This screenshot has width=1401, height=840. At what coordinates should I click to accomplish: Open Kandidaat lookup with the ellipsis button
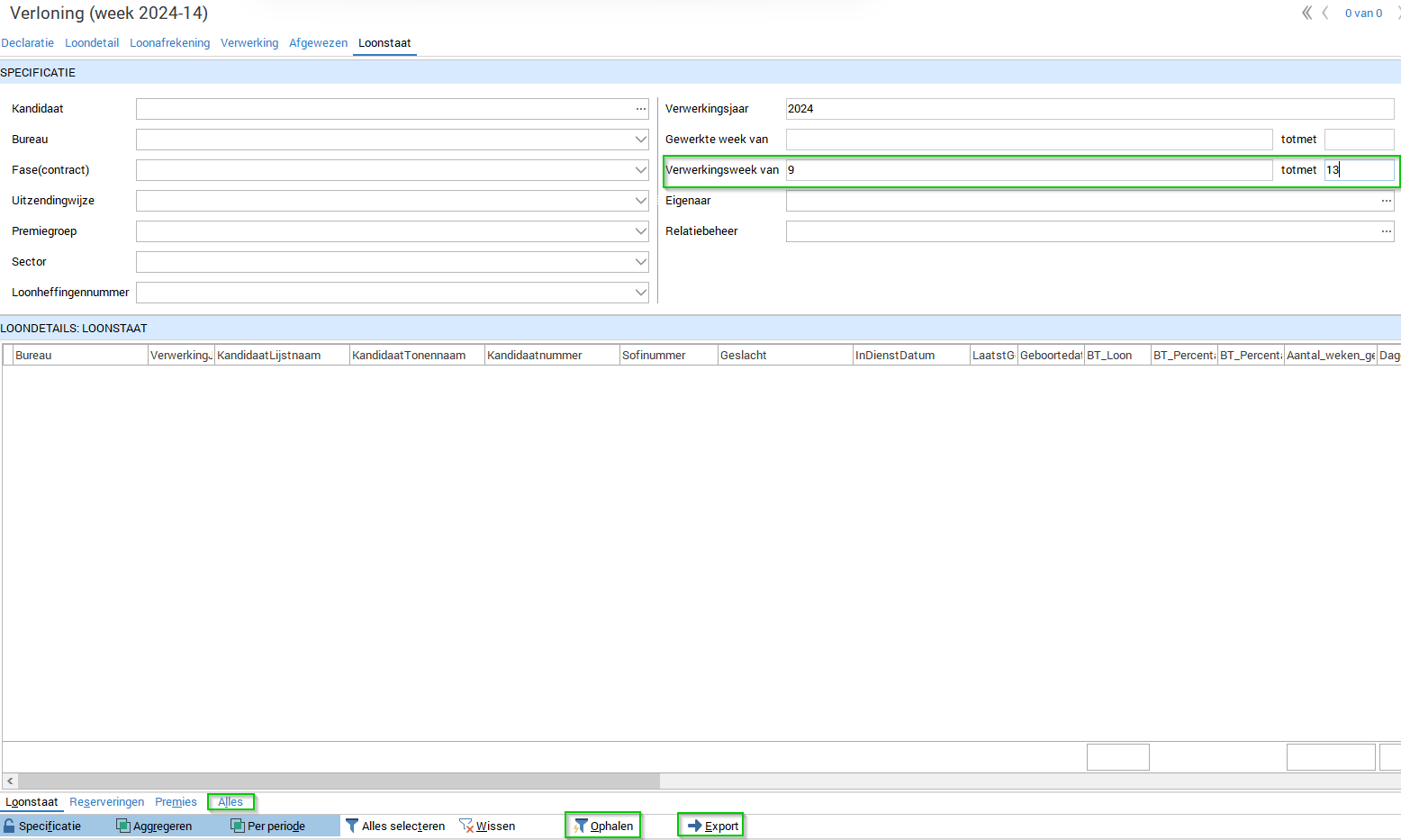pyautogui.click(x=641, y=109)
